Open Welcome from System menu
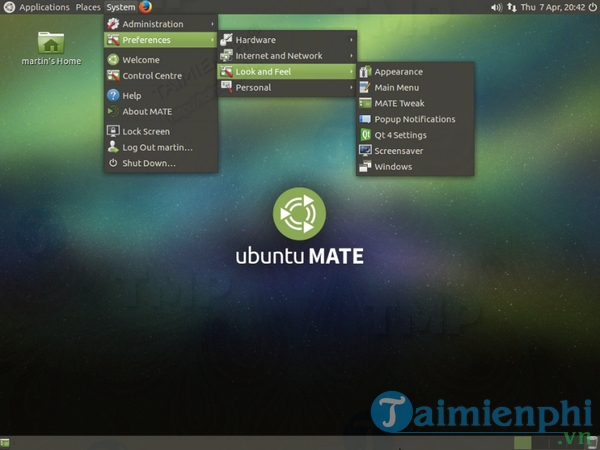 tap(161, 60)
